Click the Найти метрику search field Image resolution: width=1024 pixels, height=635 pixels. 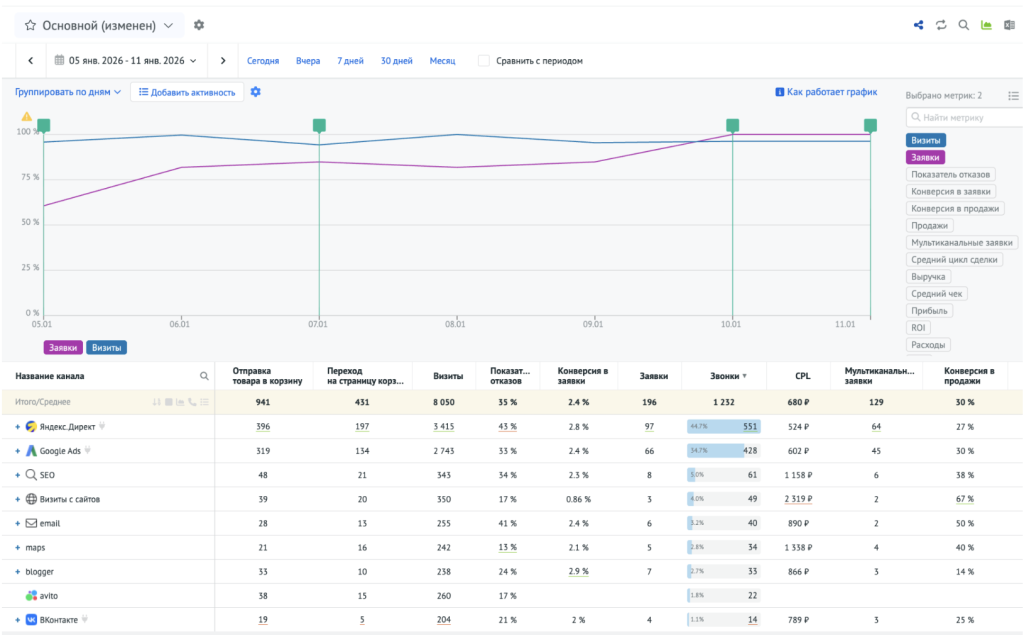(x=965, y=118)
